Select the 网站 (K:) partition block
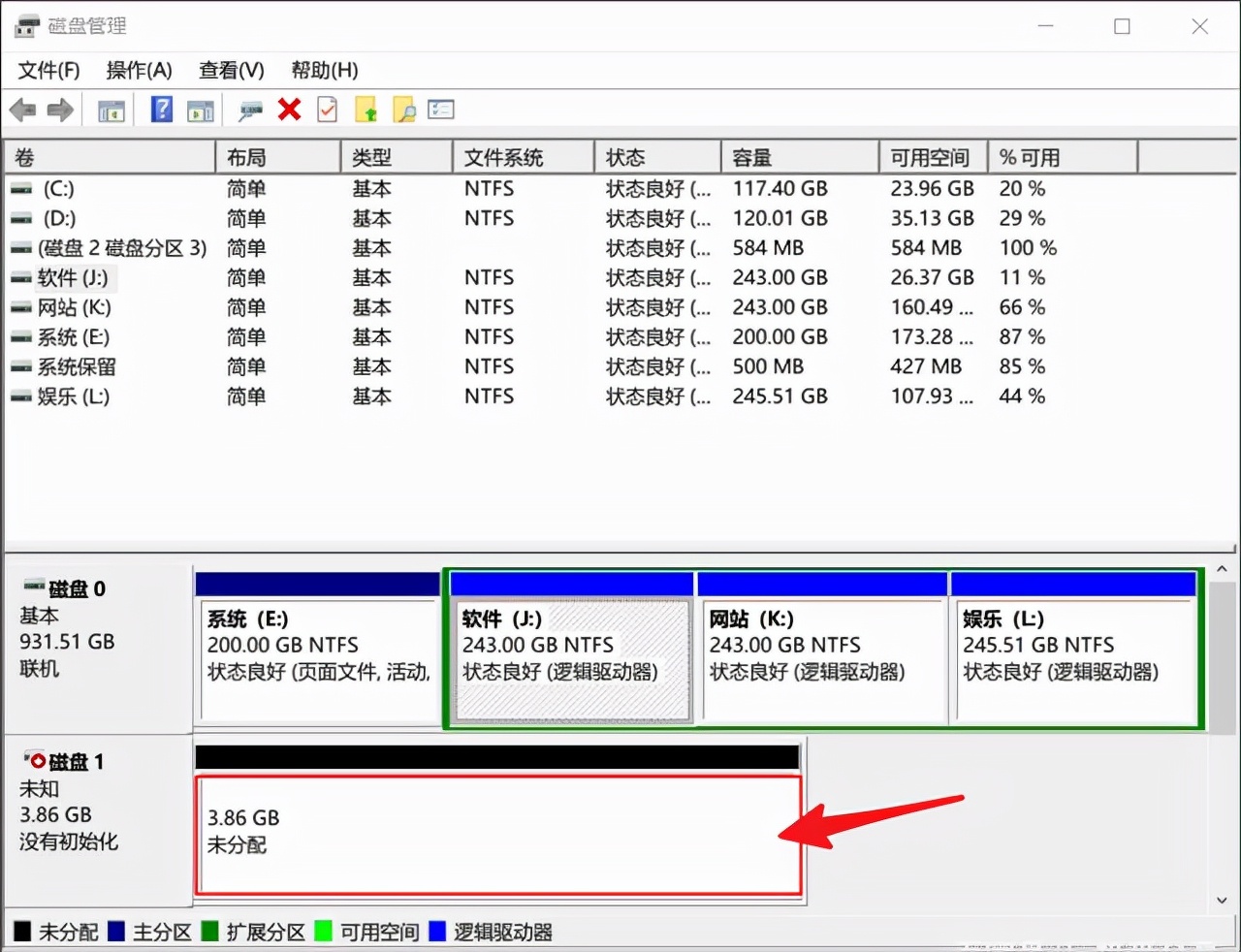 coord(821,650)
